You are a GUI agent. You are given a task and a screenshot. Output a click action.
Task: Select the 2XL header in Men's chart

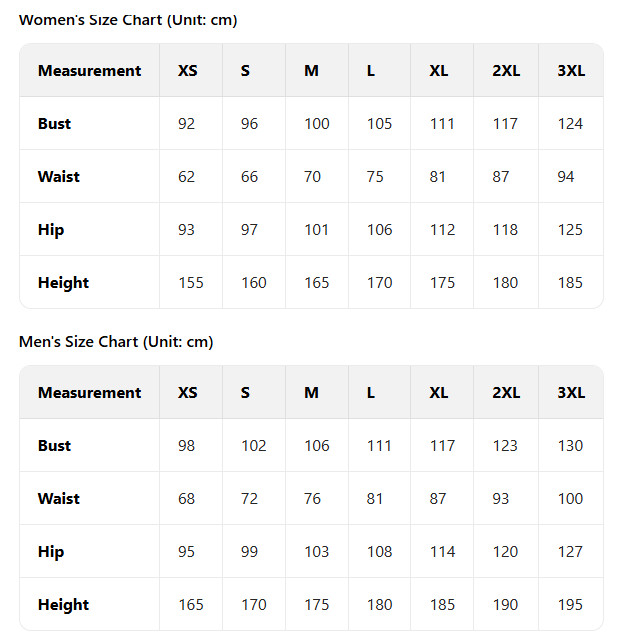(506, 393)
